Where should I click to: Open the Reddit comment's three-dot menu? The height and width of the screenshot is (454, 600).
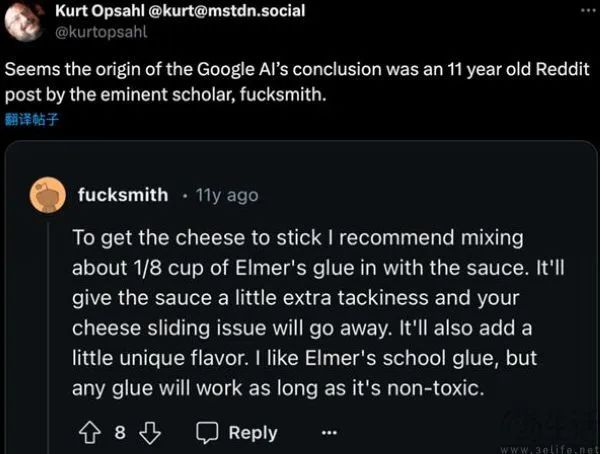329,432
